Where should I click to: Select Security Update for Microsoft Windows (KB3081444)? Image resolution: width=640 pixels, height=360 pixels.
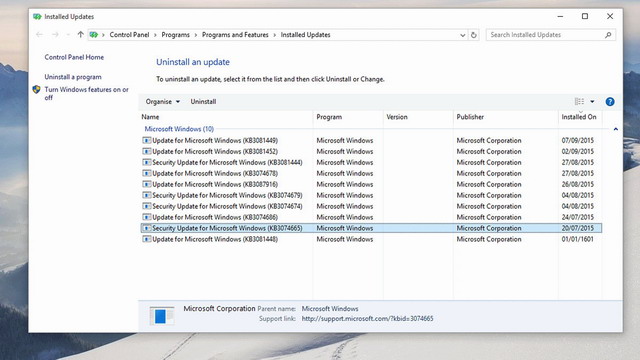(x=227, y=162)
